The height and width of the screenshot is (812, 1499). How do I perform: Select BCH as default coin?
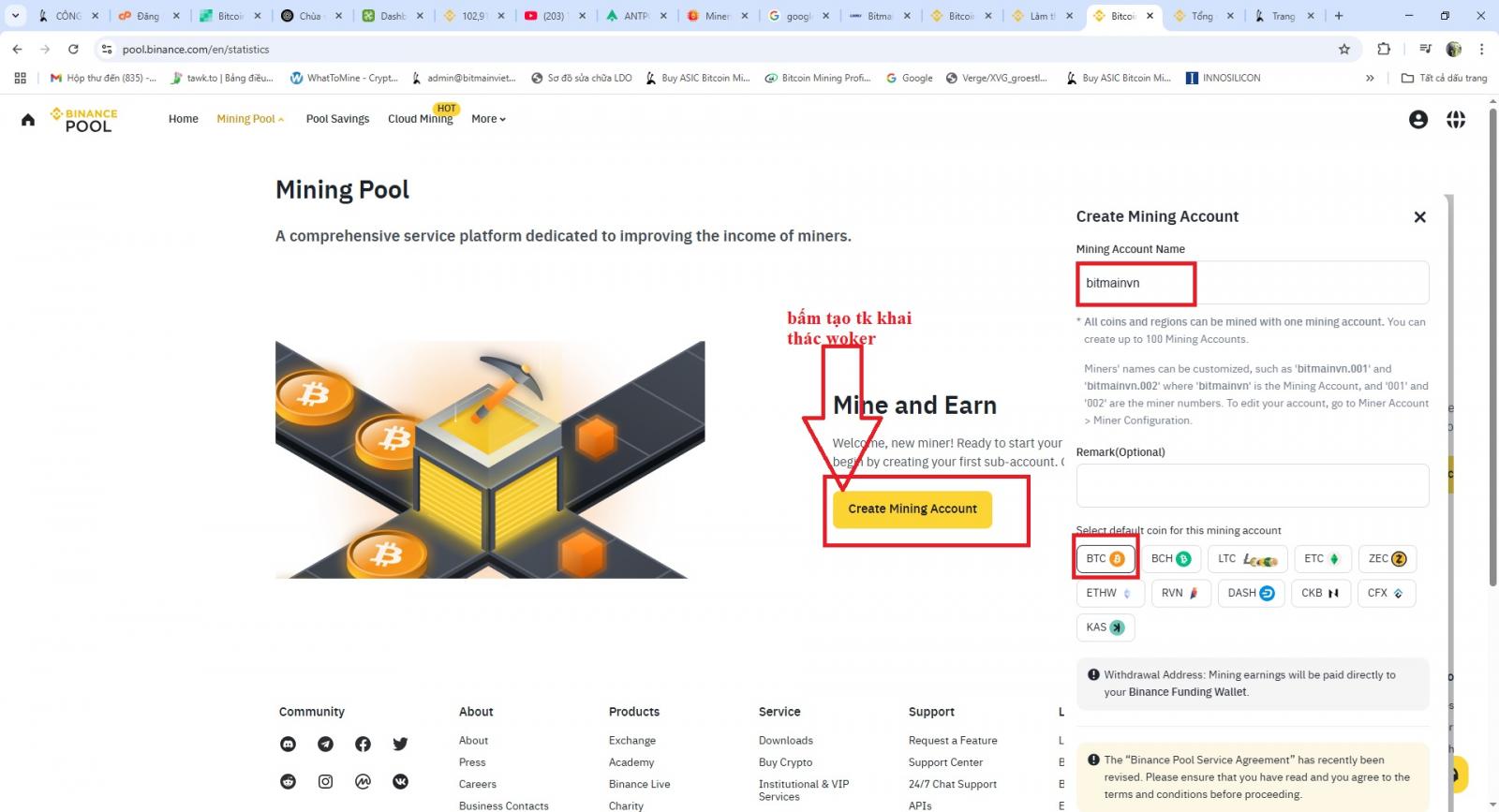tap(1171, 559)
